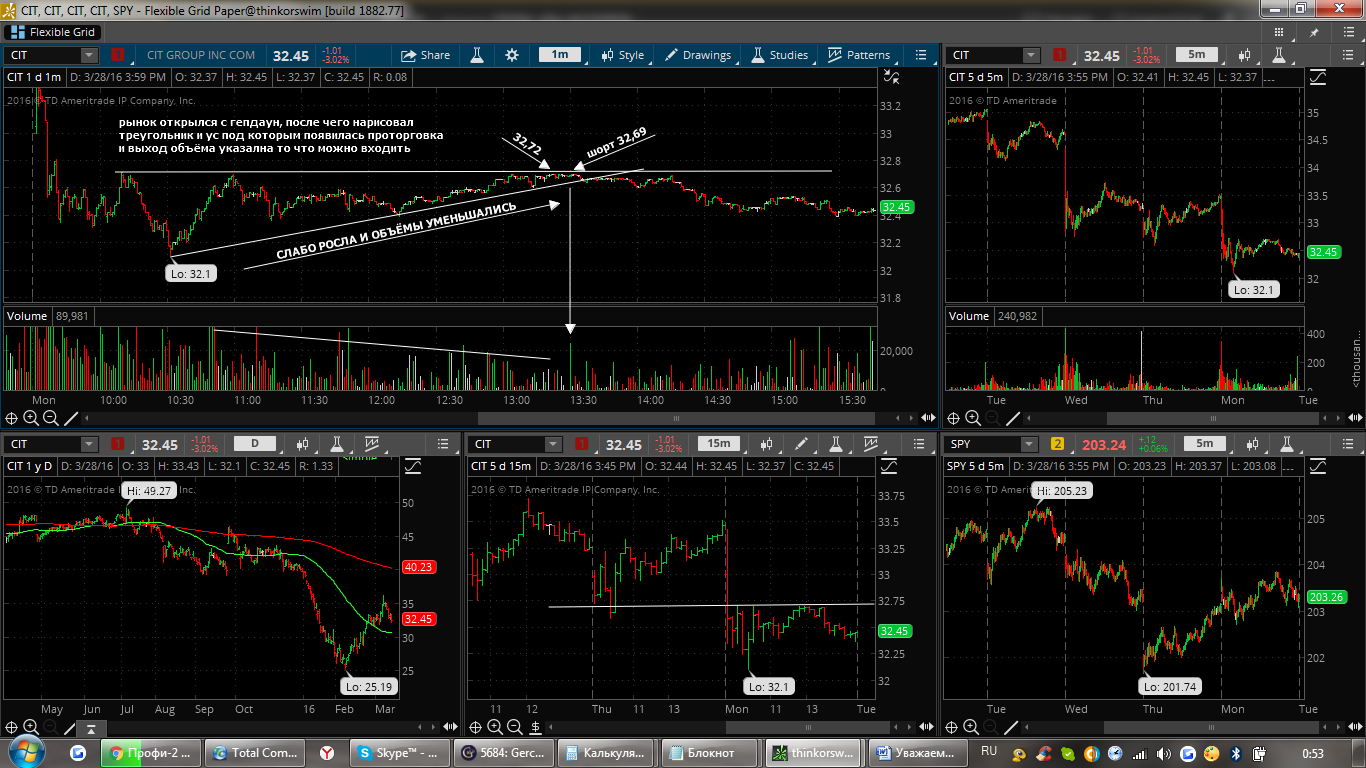Click collapse arrow button below daily chart
Viewport: 1366px width, 768px height.
[x=91, y=728]
